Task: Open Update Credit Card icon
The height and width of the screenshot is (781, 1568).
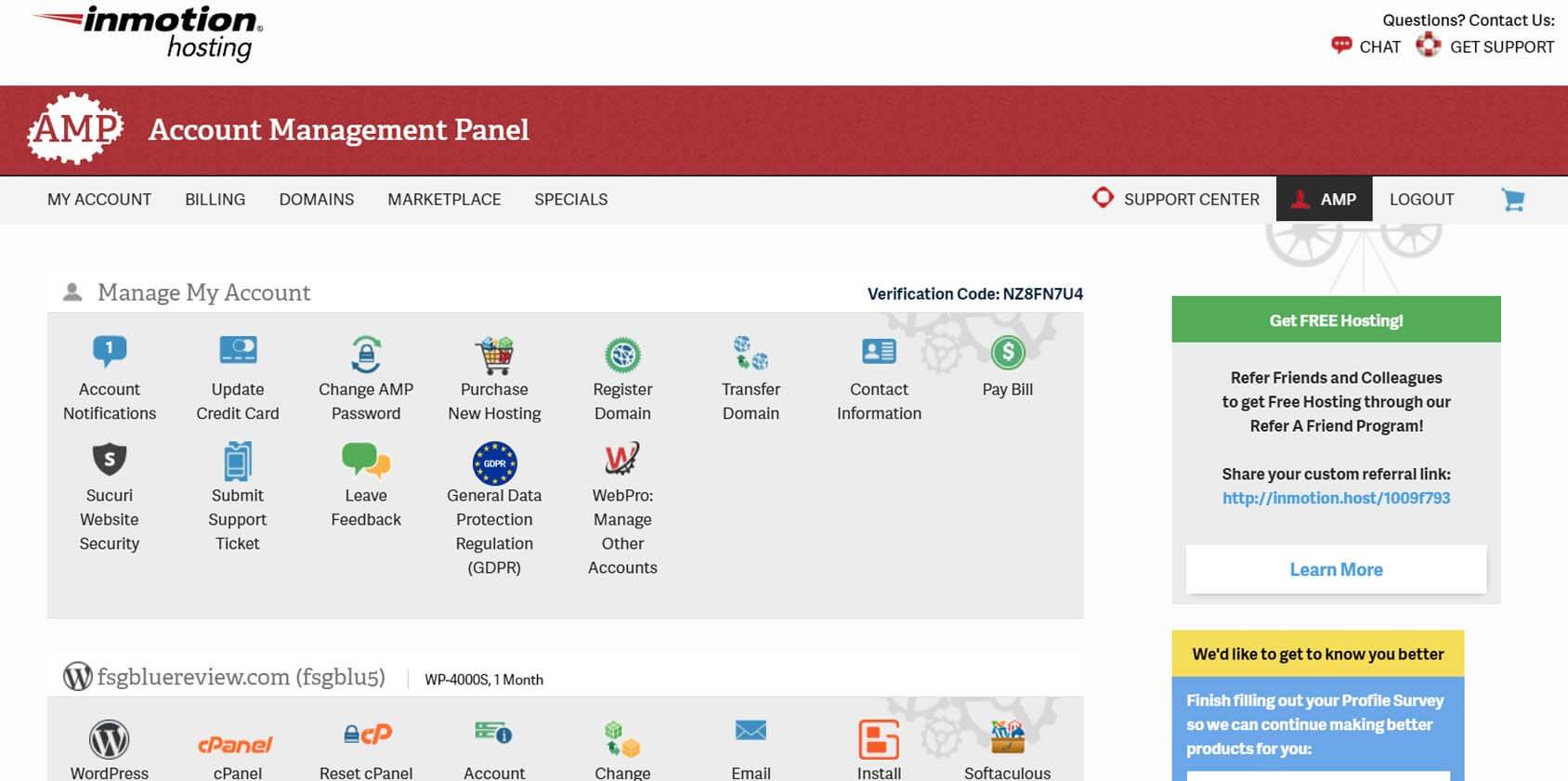Action: pyautogui.click(x=238, y=350)
